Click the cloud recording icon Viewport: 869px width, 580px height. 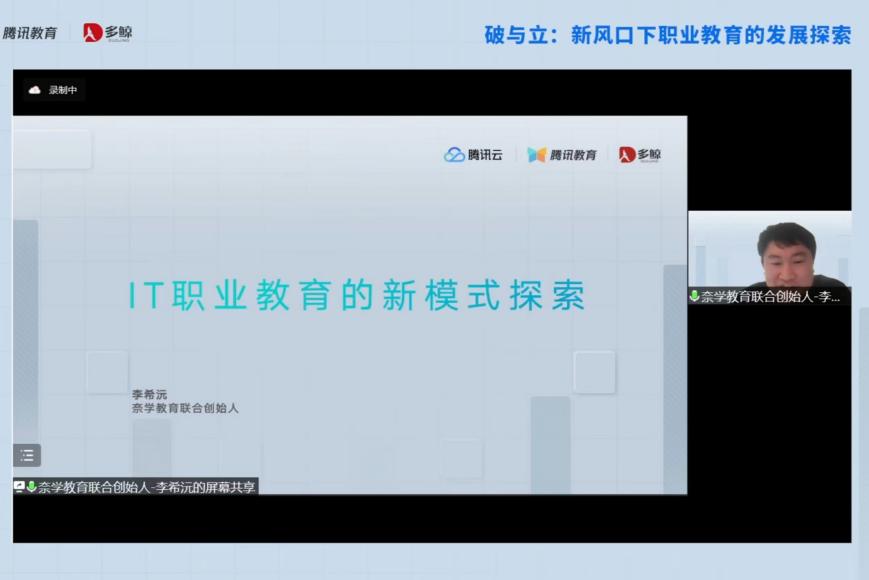coord(35,90)
